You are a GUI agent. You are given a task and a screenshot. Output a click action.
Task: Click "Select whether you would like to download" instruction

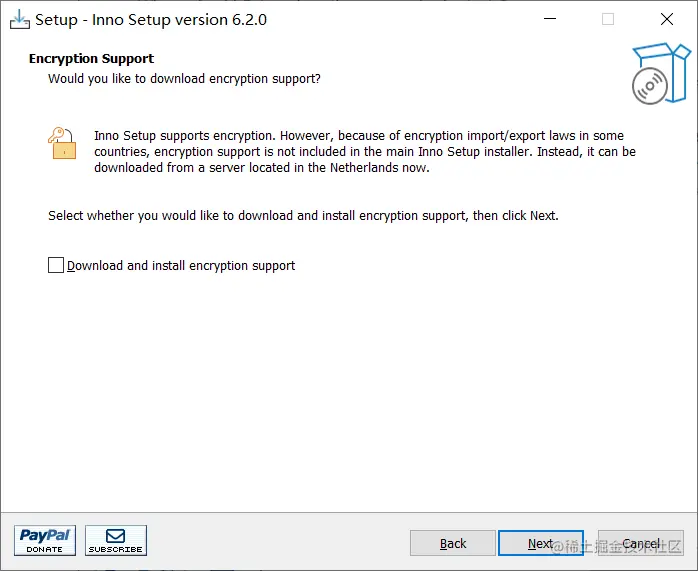[303, 216]
